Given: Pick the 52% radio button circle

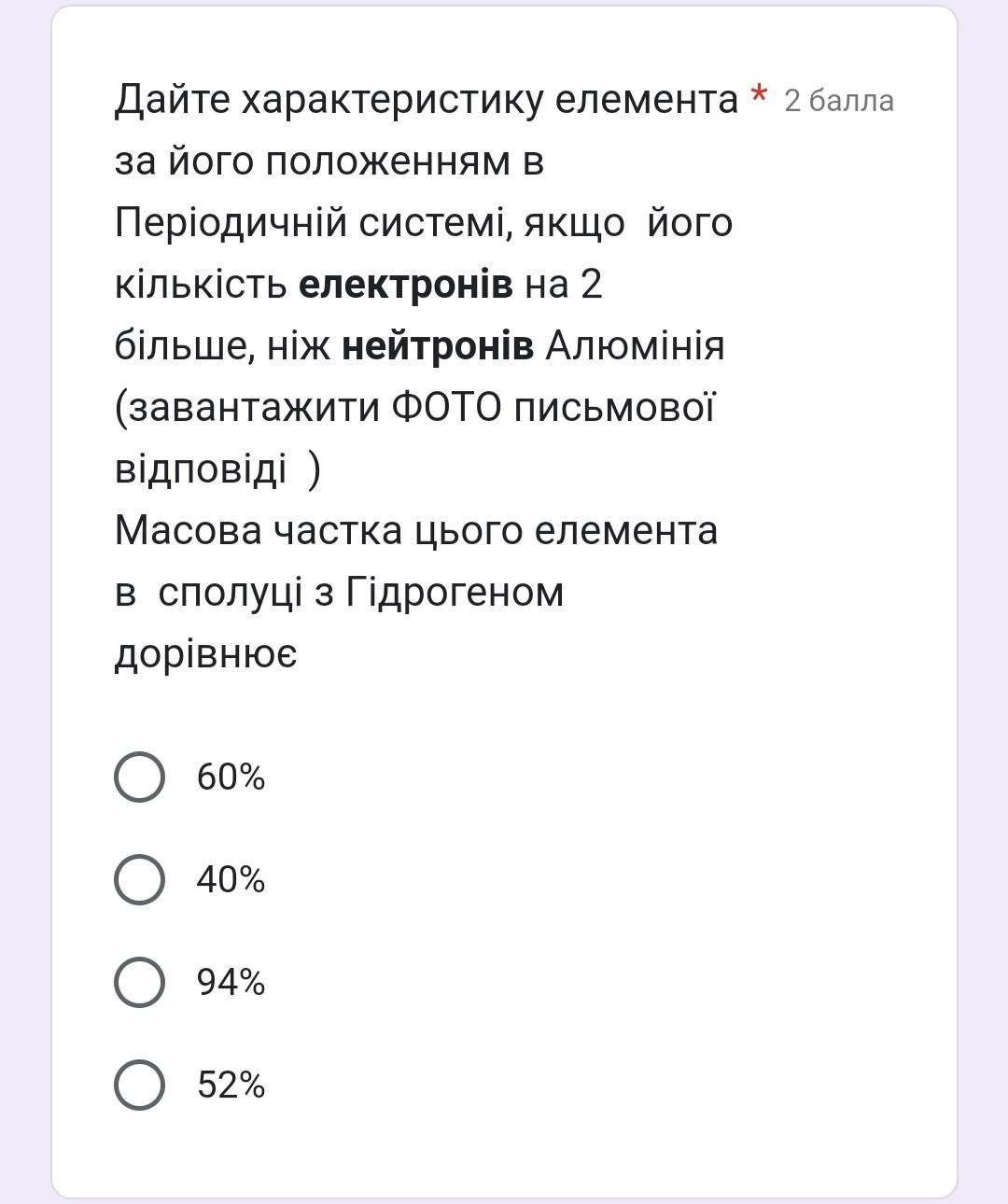Looking at the screenshot, I should [139, 1085].
